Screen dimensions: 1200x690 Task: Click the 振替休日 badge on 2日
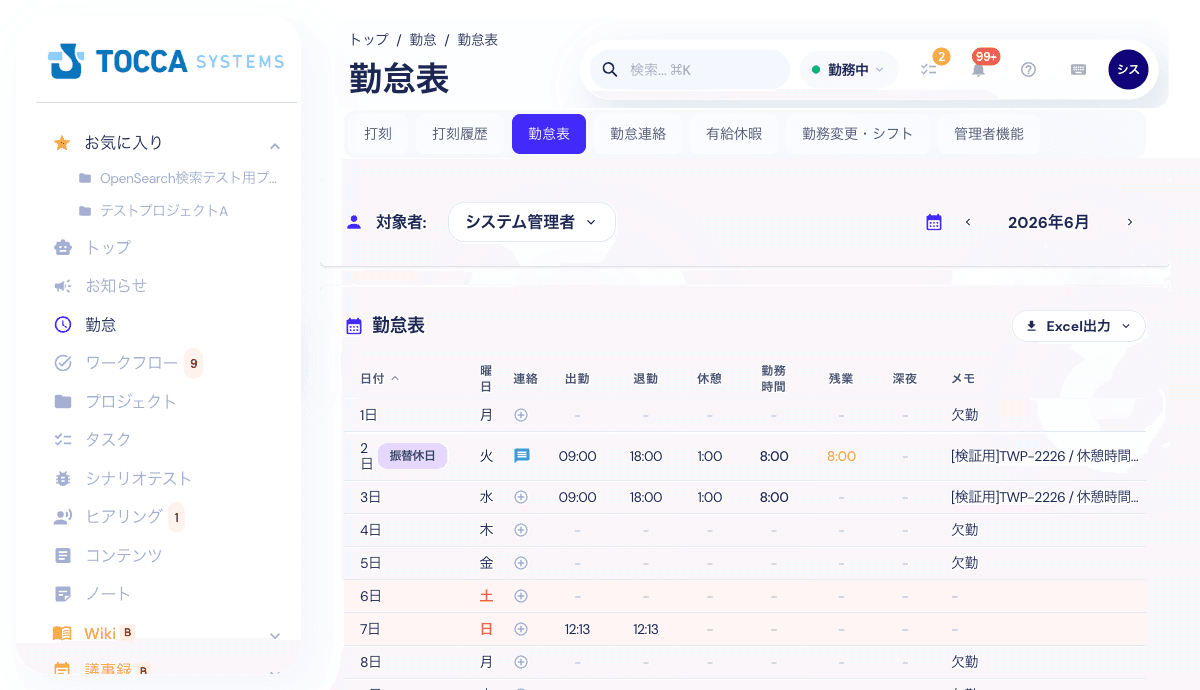[412, 456]
